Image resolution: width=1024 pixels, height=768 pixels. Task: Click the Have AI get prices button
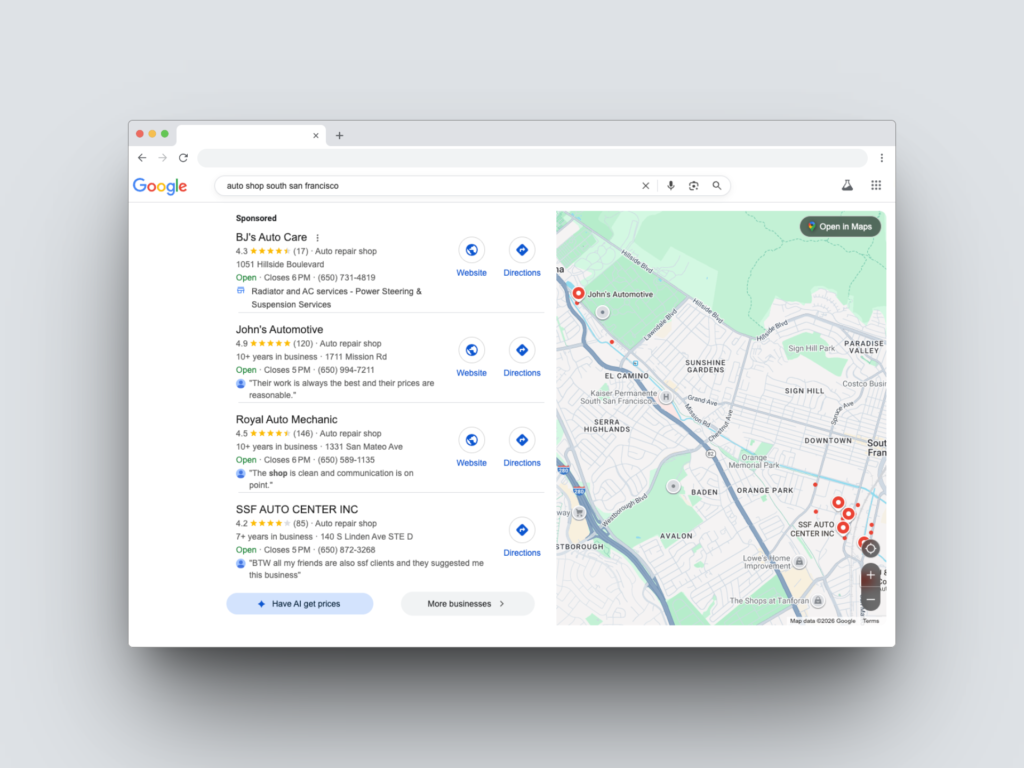pos(299,603)
